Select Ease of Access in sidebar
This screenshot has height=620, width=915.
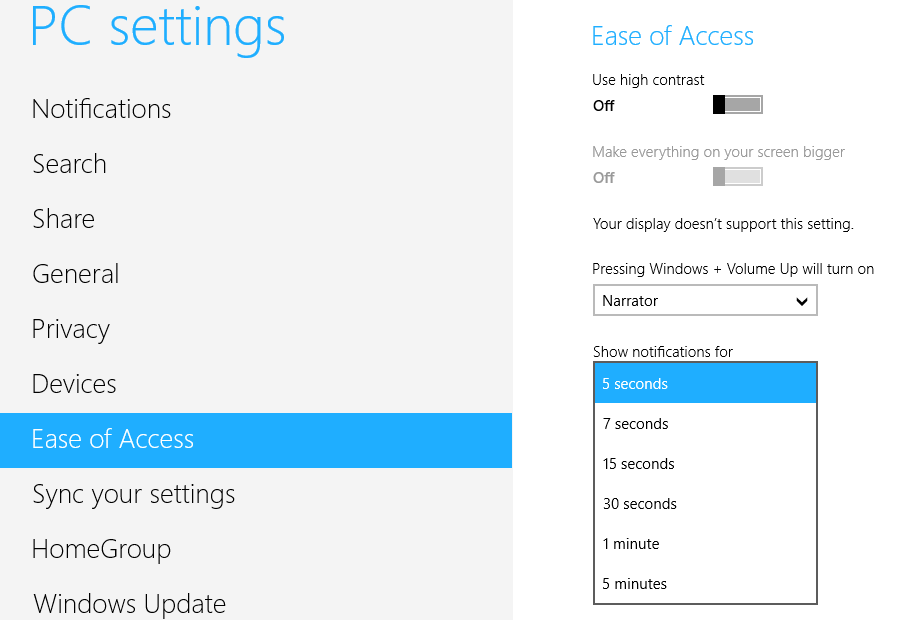tap(256, 440)
